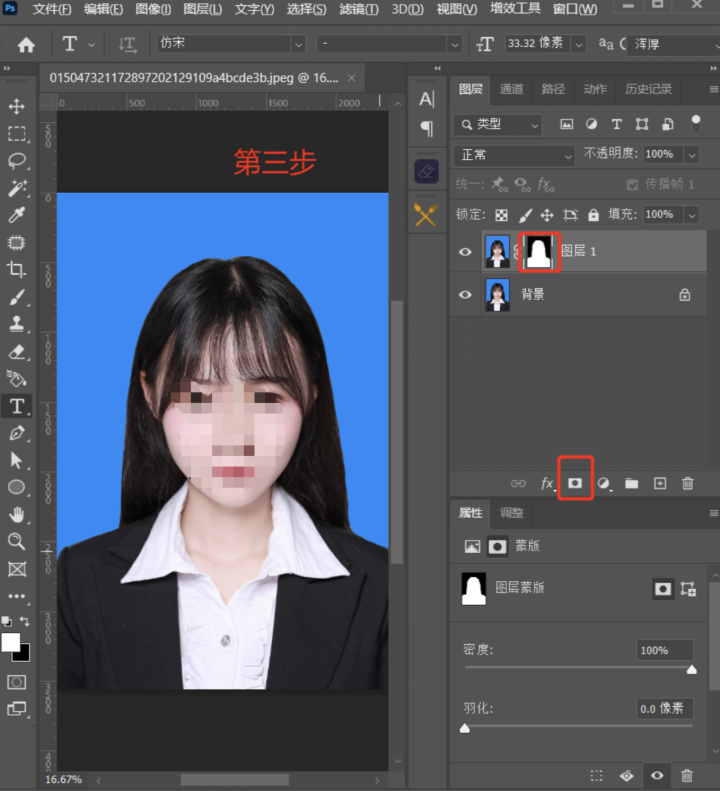Screen dimensions: 720x791
Task: Open the Character panel icon
Action: click(426, 99)
